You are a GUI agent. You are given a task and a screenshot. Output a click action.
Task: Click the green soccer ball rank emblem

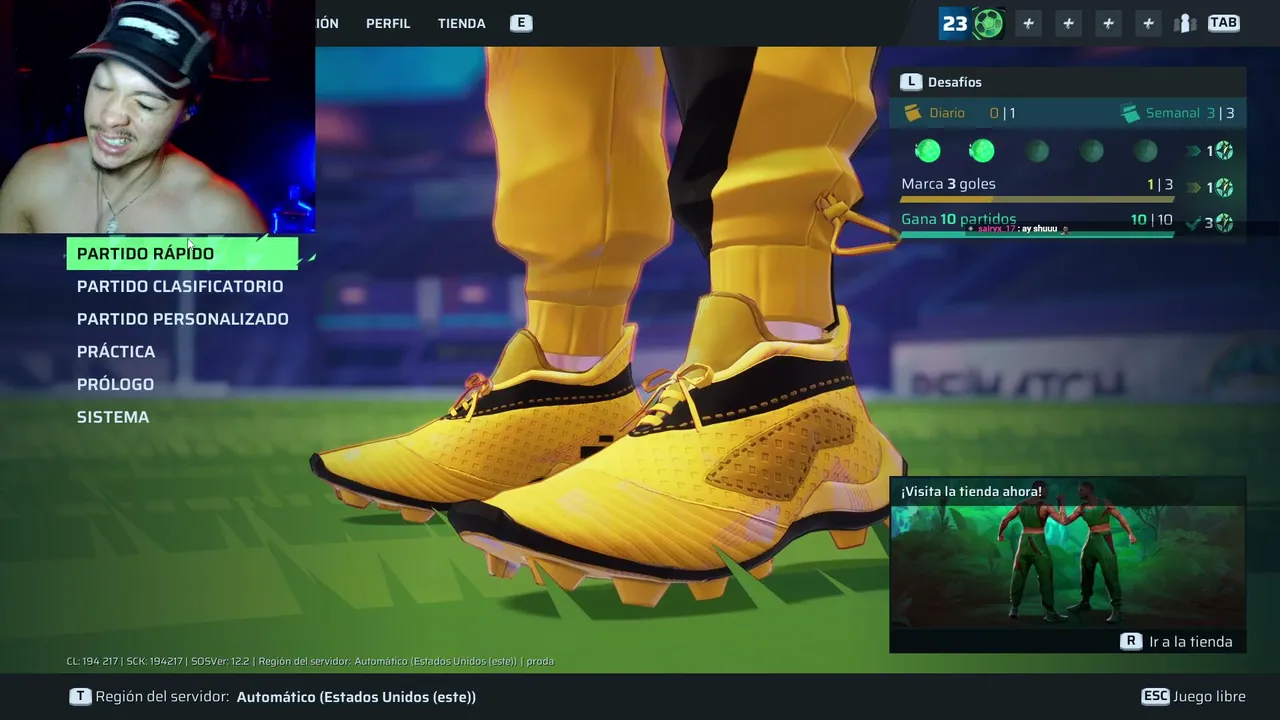point(988,23)
